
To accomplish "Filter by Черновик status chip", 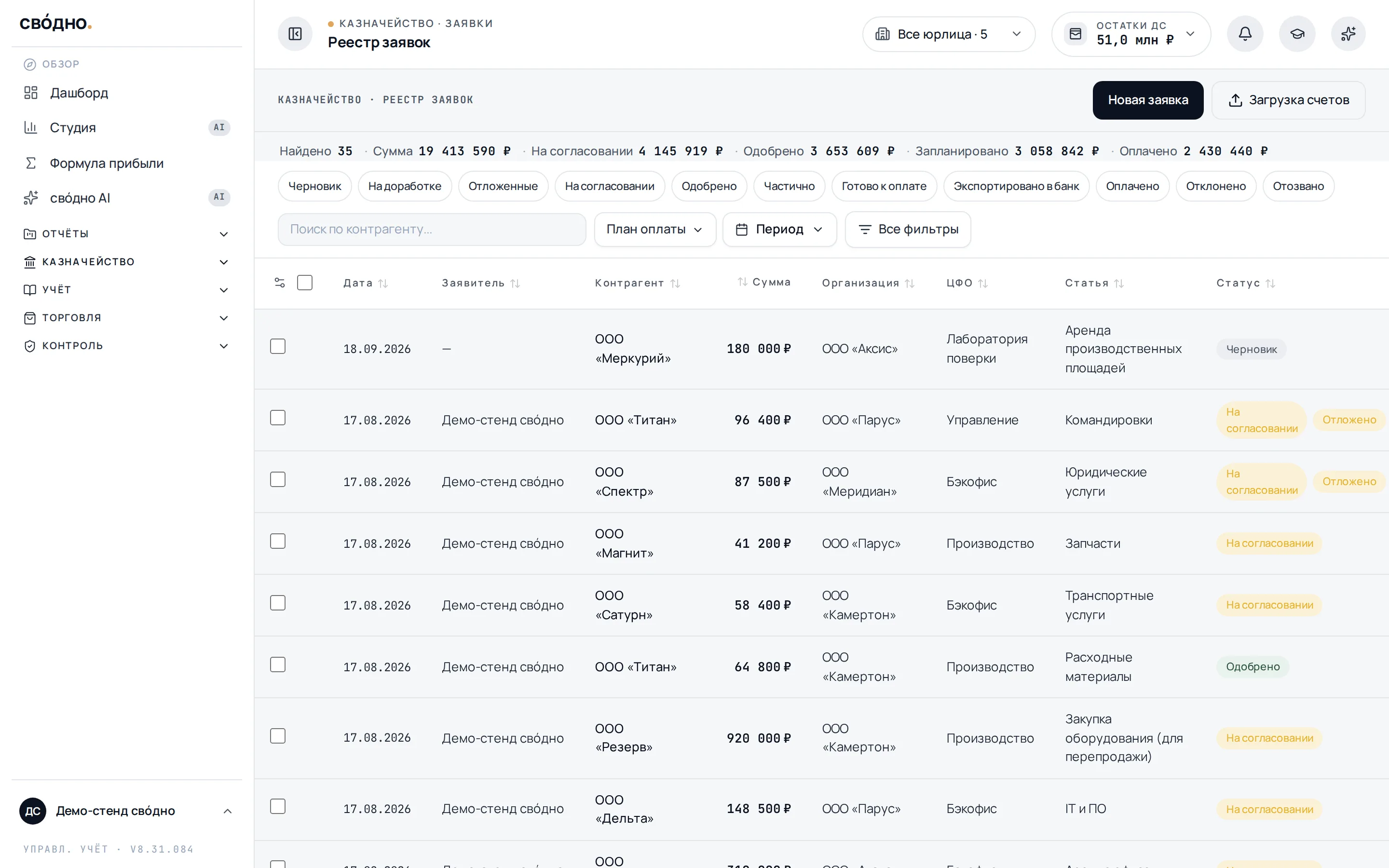I will (x=314, y=186).
